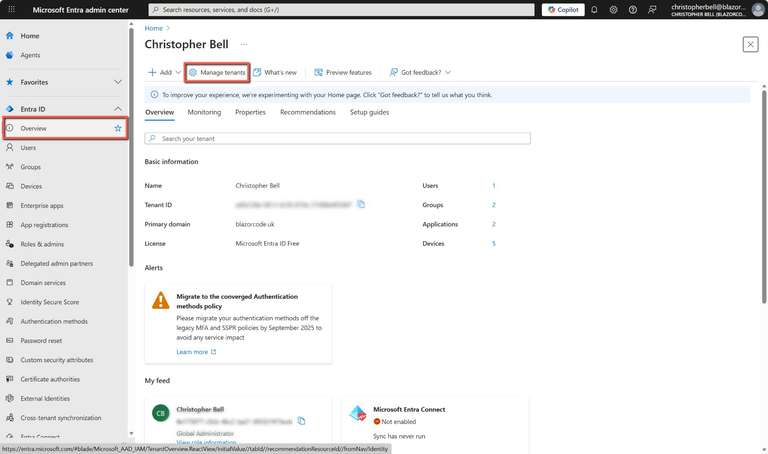
Task: Switch to the Monitoring tab
Action: (204, 112)
